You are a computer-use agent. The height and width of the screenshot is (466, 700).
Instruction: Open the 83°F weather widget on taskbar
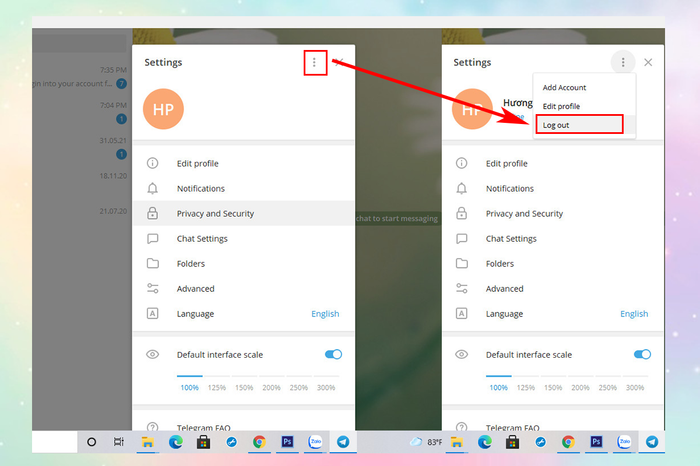click(425, 441)
